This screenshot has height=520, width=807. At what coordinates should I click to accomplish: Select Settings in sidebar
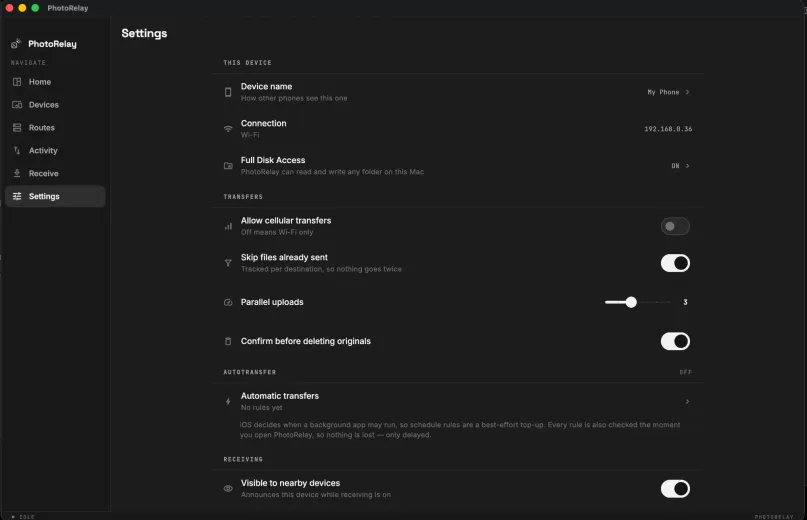pos(55,196)
